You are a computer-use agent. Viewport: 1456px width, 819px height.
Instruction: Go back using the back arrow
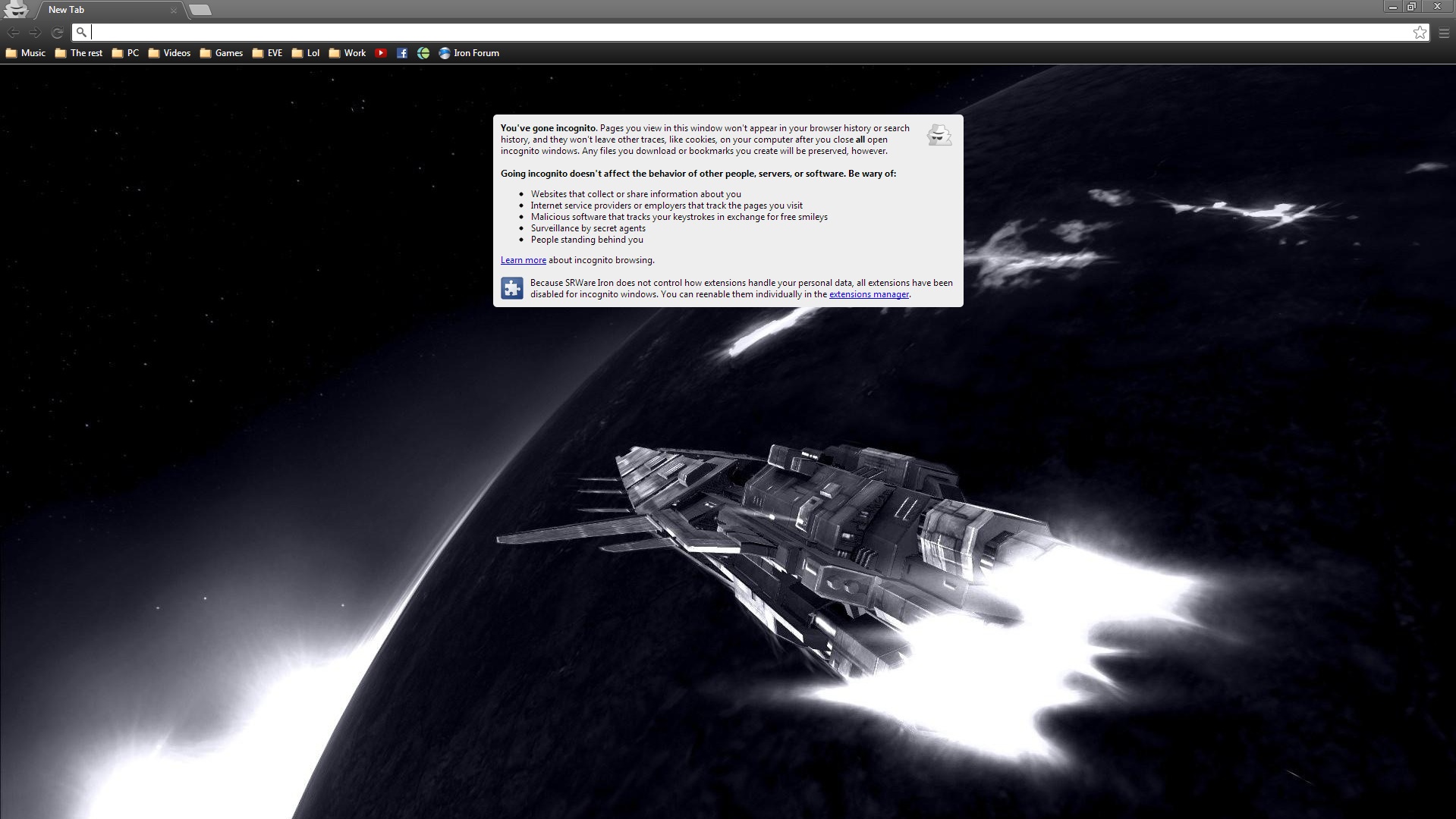[13, 33]
